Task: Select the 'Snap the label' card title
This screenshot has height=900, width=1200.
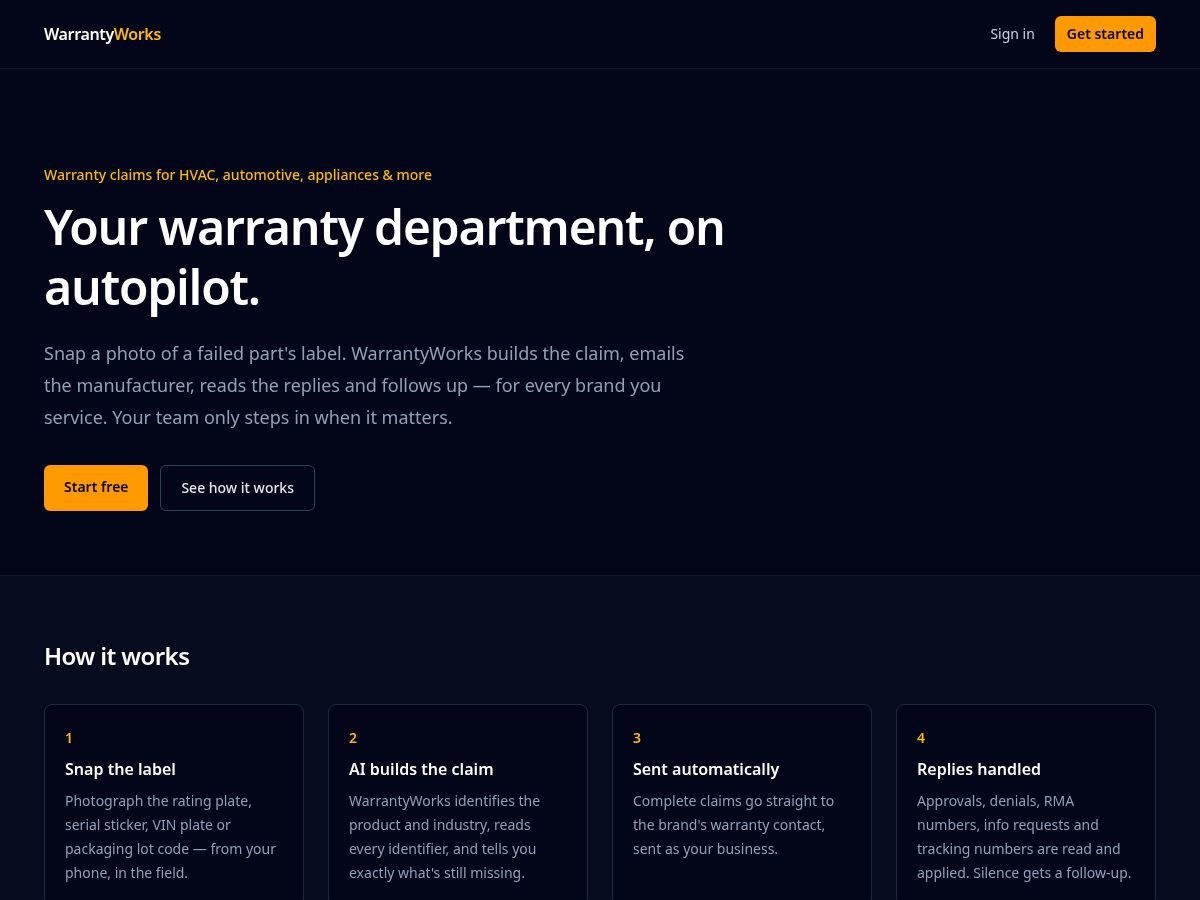Action: [120, 769]
